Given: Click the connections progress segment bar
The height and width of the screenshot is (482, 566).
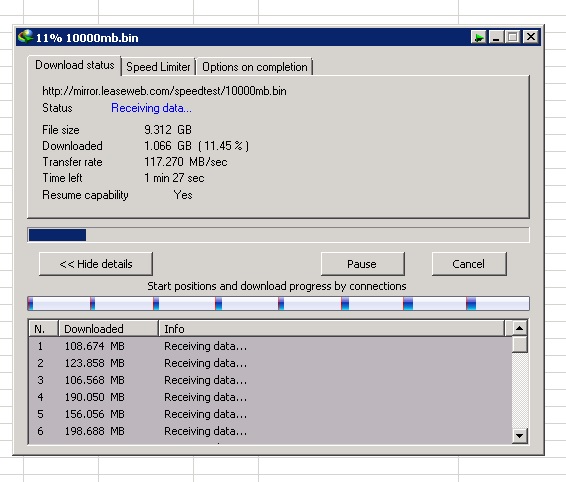Looking at the screenshot, I should 278,304.
